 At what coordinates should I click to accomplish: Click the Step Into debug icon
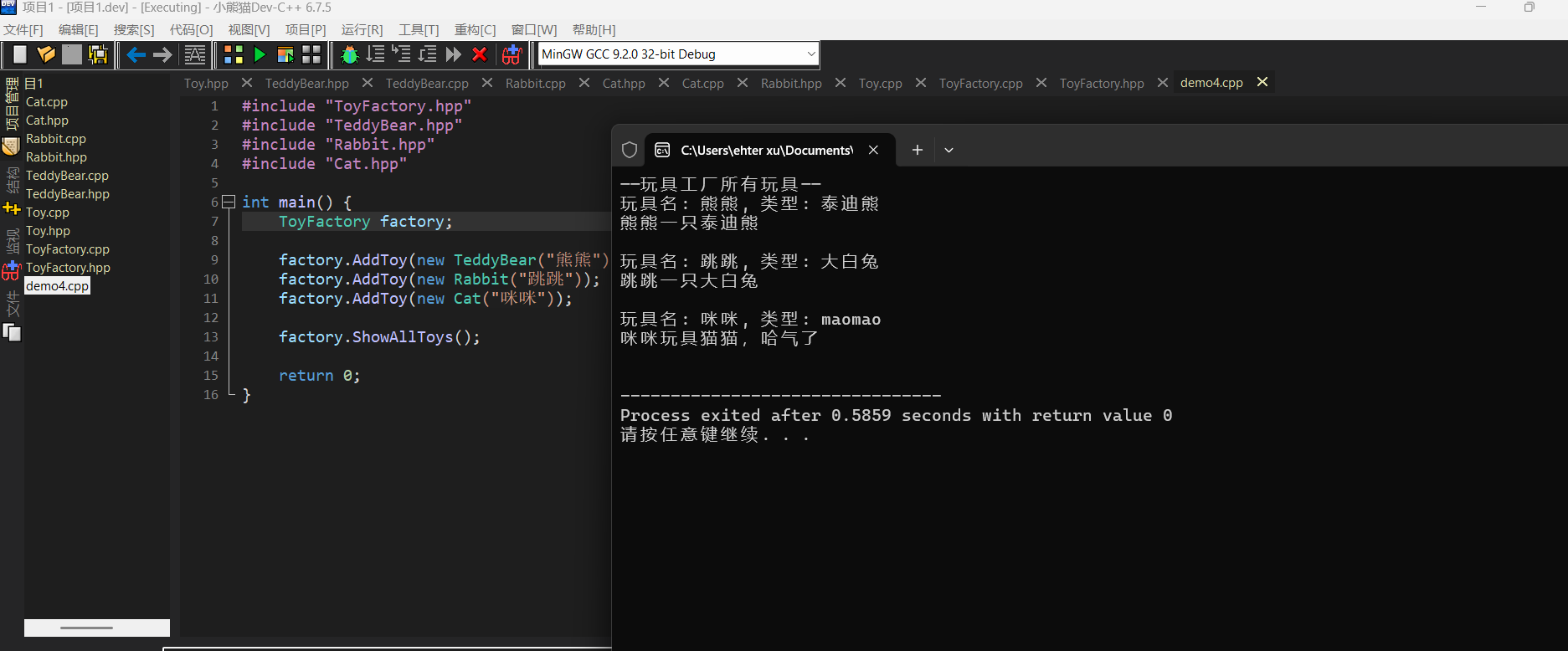(402, 54)
